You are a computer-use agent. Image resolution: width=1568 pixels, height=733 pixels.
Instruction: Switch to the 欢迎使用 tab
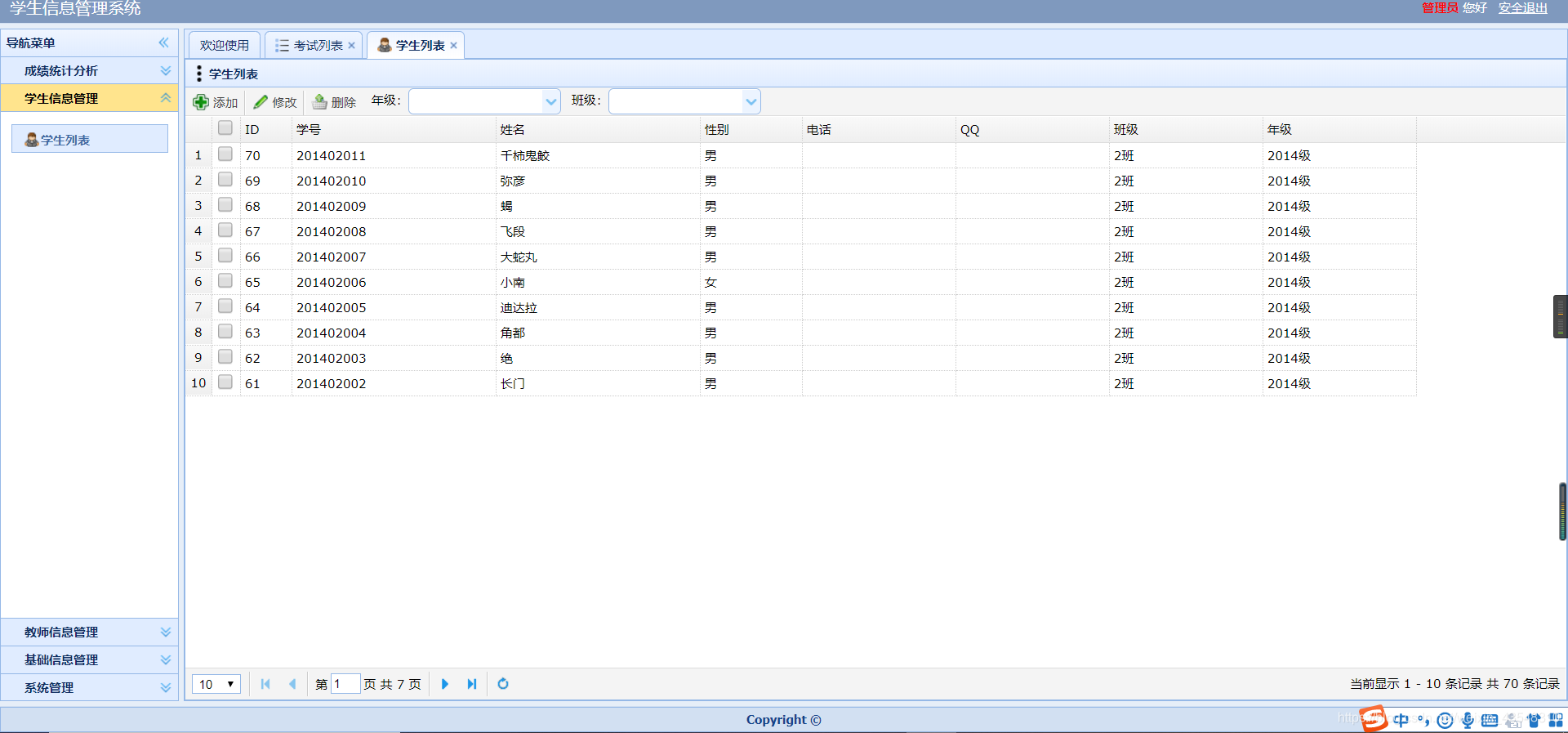(x=225, y=46)
